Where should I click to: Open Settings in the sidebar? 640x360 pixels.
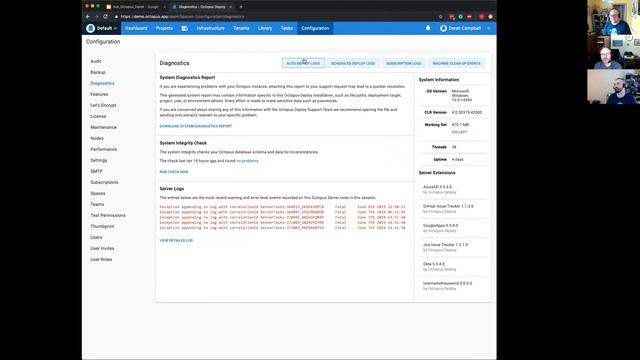coord(99,160)
